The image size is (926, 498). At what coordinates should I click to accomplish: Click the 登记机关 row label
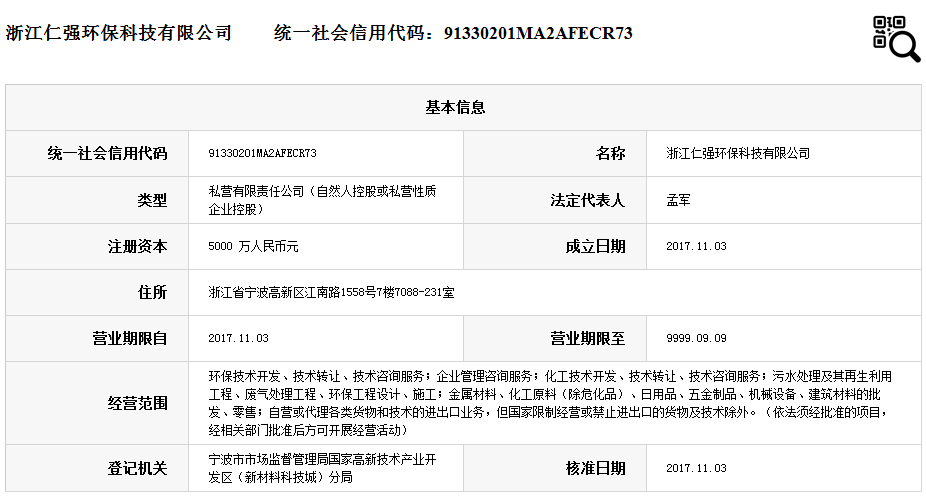click(138, 468)
